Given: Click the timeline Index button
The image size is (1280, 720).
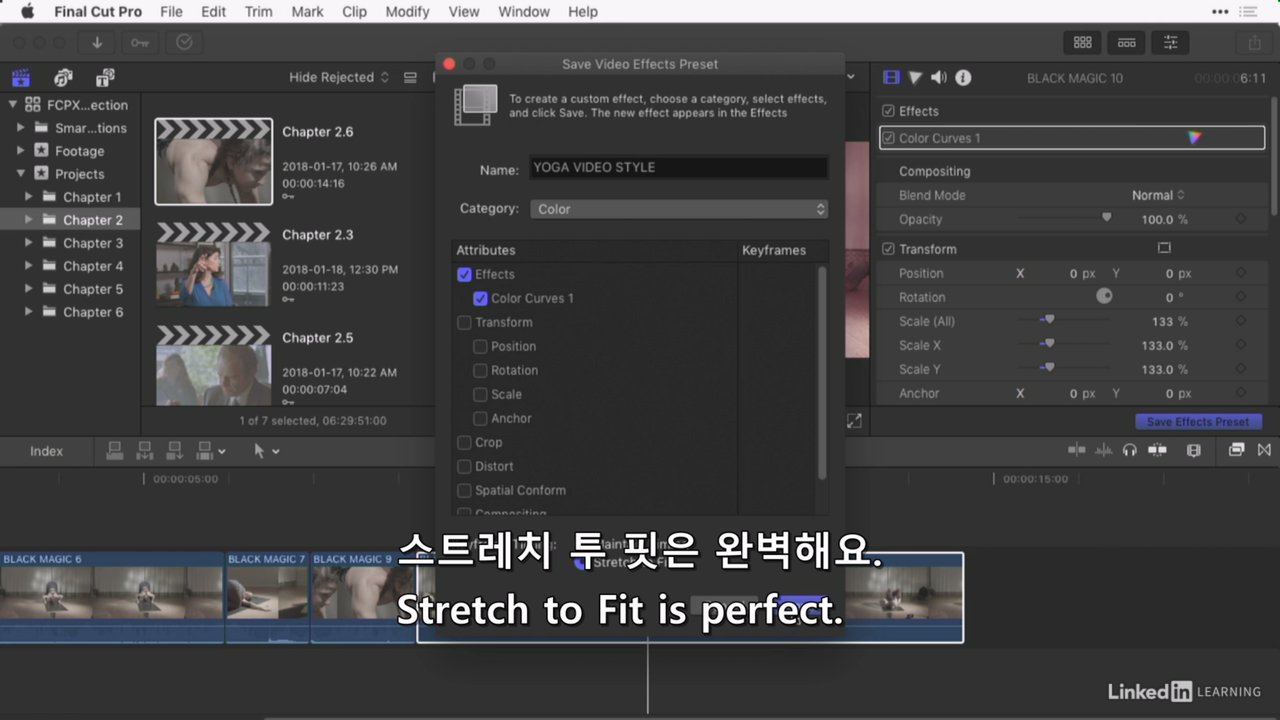Looking at the screenshot, I should [46, 451].
